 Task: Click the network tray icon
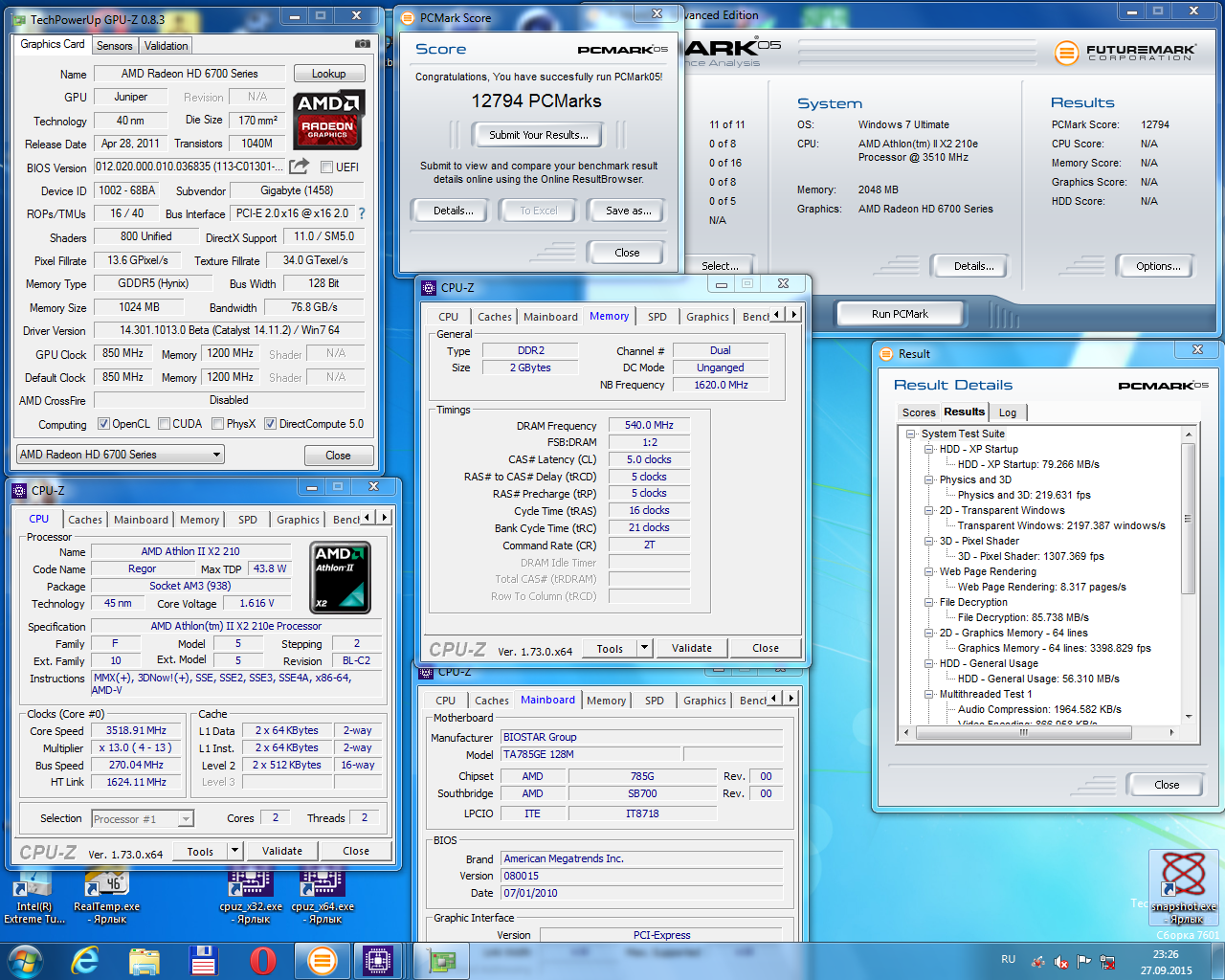1107,961
